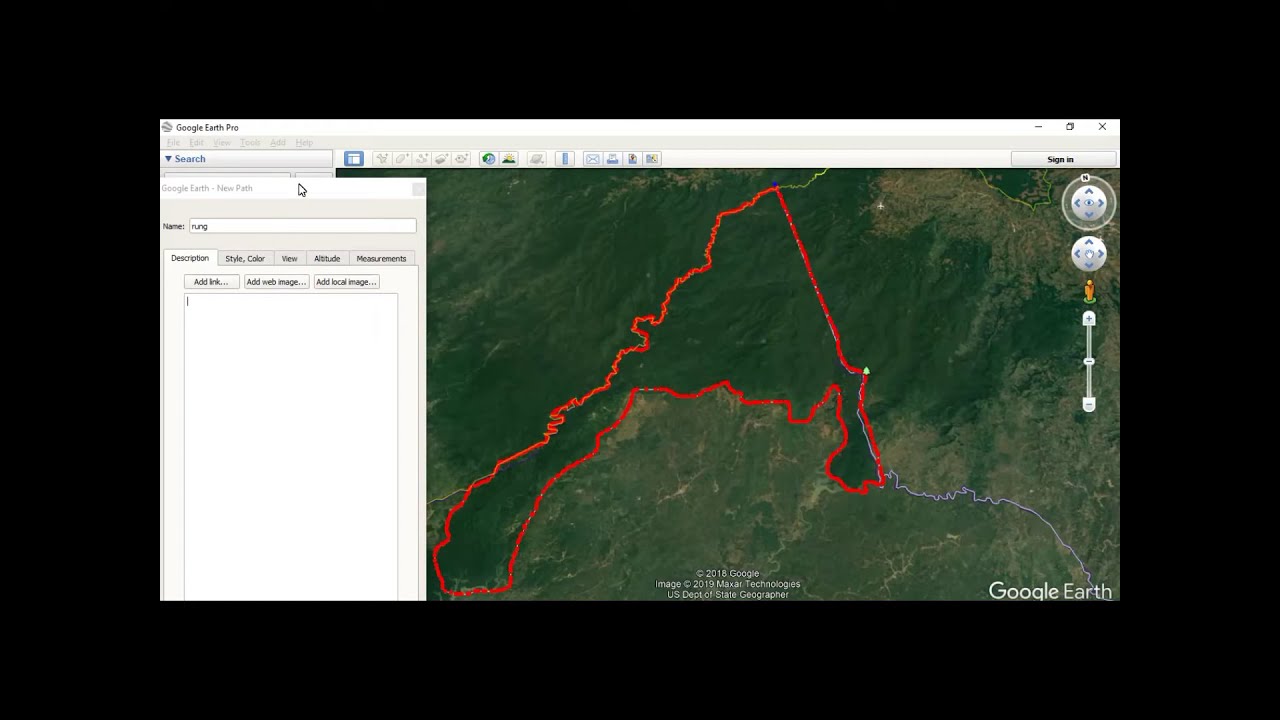Open the Add menu
Viewport: 1280px width, 720px height.
coord(278,143)
